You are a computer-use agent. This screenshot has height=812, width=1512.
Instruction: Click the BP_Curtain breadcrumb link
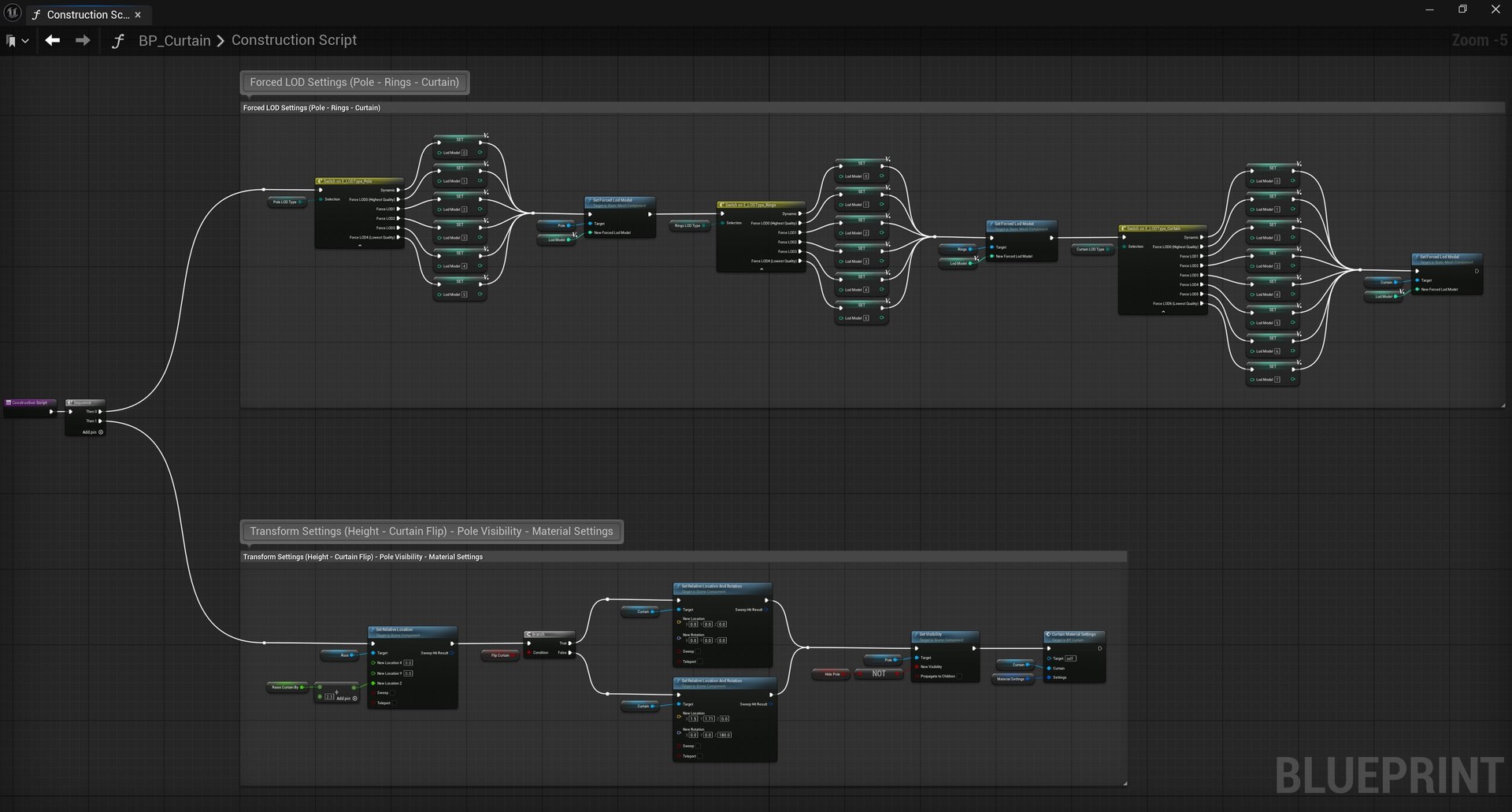[x=175, y=41]
